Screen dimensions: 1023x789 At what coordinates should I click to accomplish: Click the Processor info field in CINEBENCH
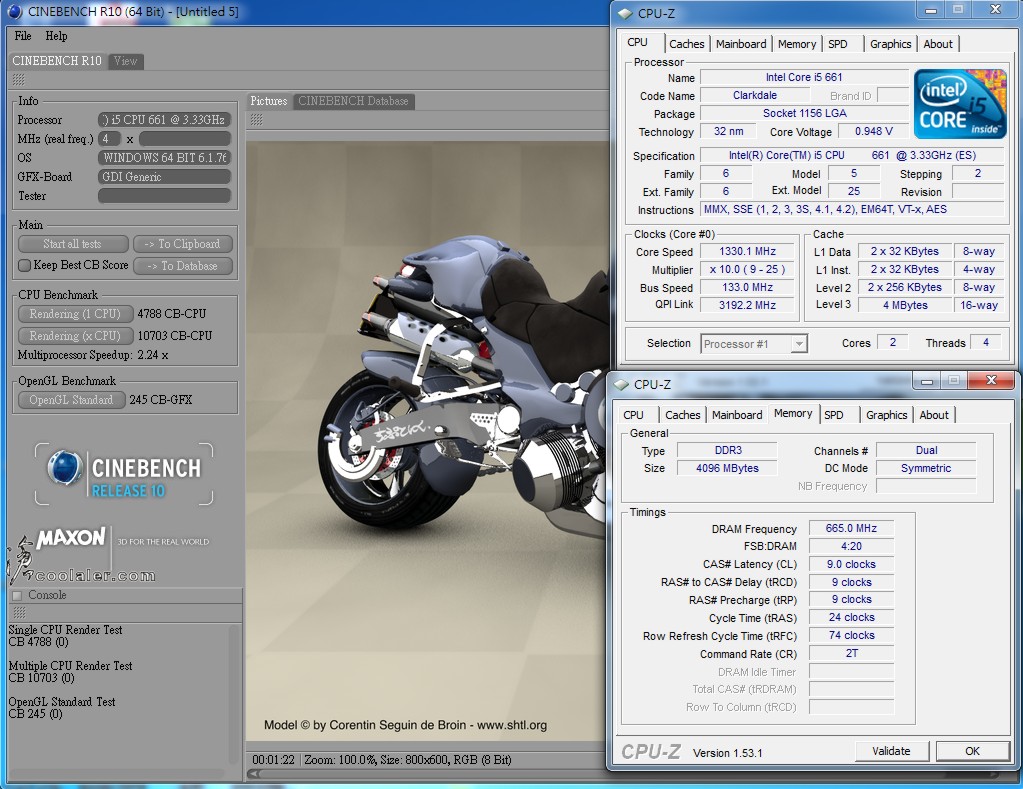point(164,120)
